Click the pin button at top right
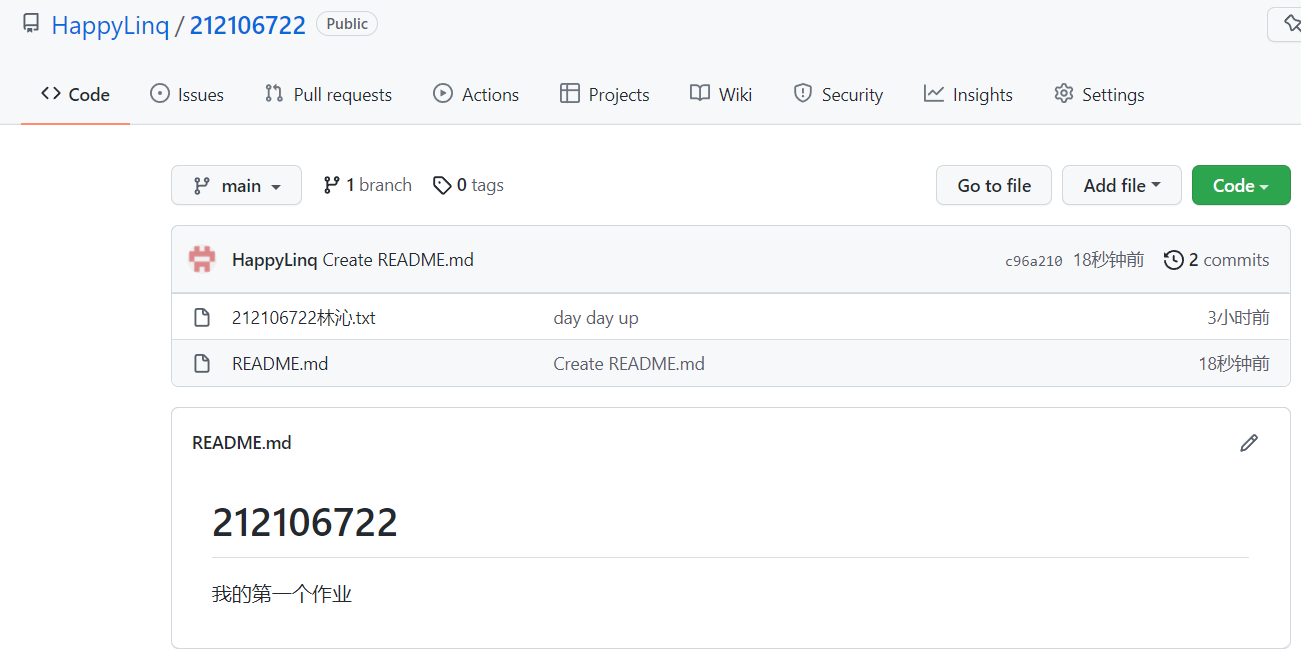This screenshot has width=1301, height=655. [1285, 24]
